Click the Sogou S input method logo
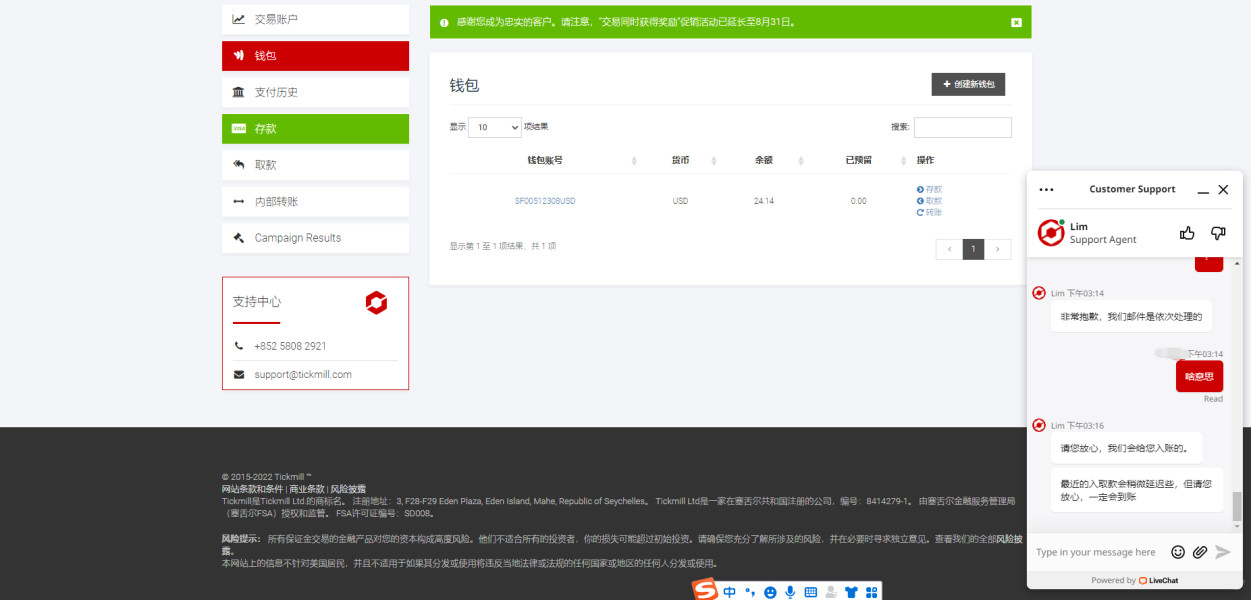 pos(706,591)
